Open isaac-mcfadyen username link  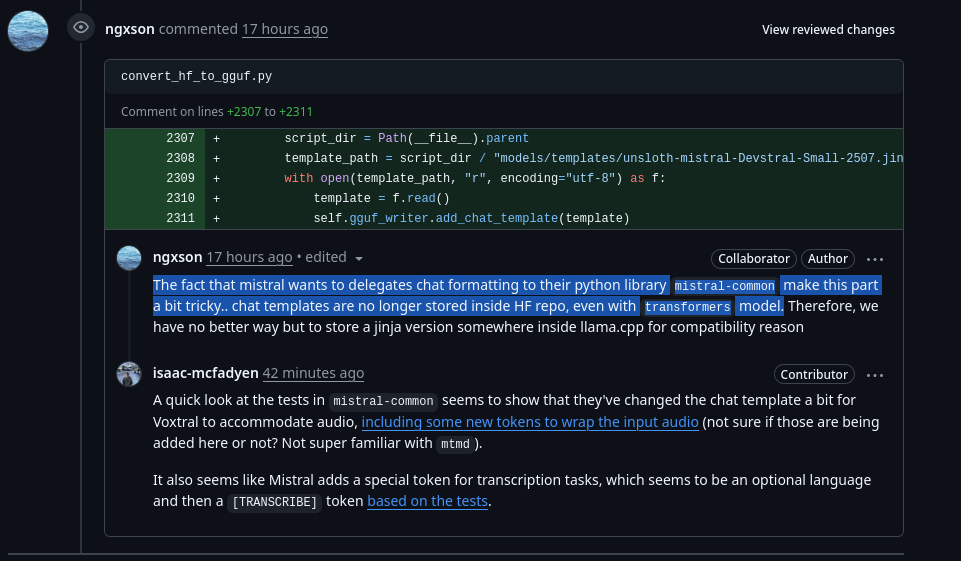[206, 373]
